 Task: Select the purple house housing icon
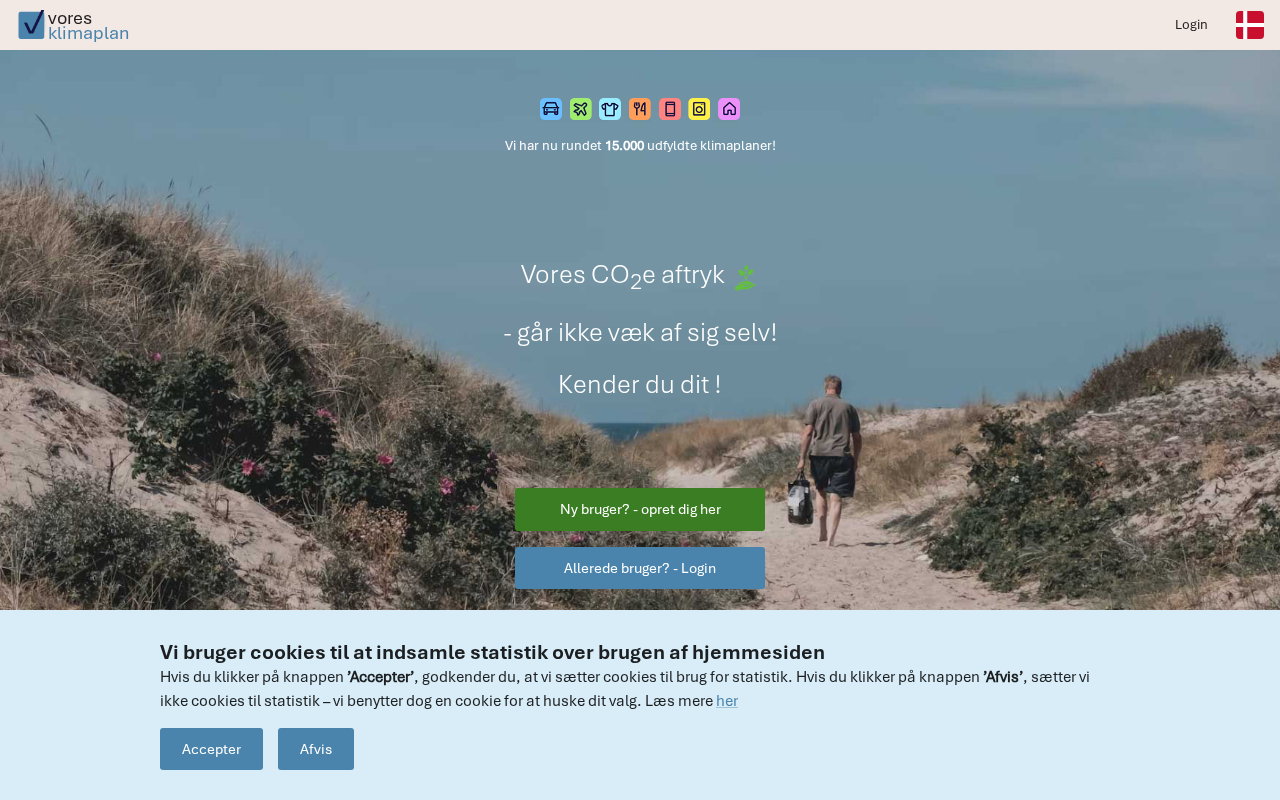[x=729, y=109]
